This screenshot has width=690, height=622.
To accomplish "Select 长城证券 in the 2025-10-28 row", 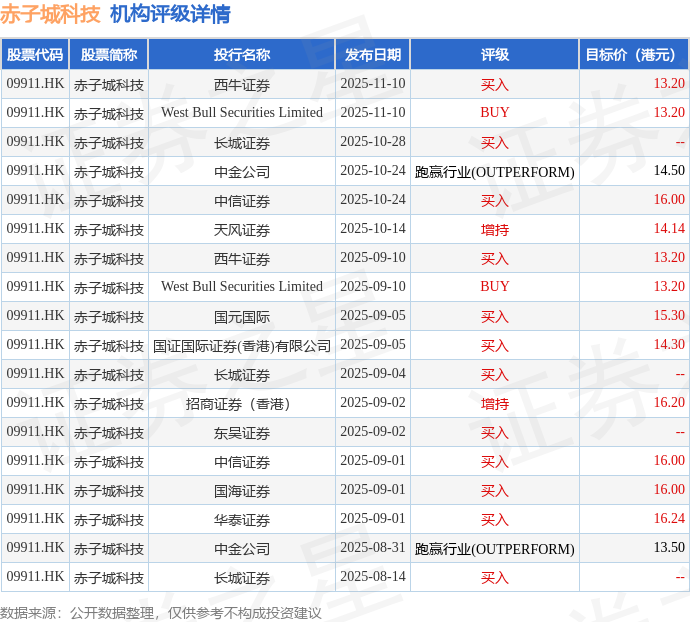I will (242, 143).
